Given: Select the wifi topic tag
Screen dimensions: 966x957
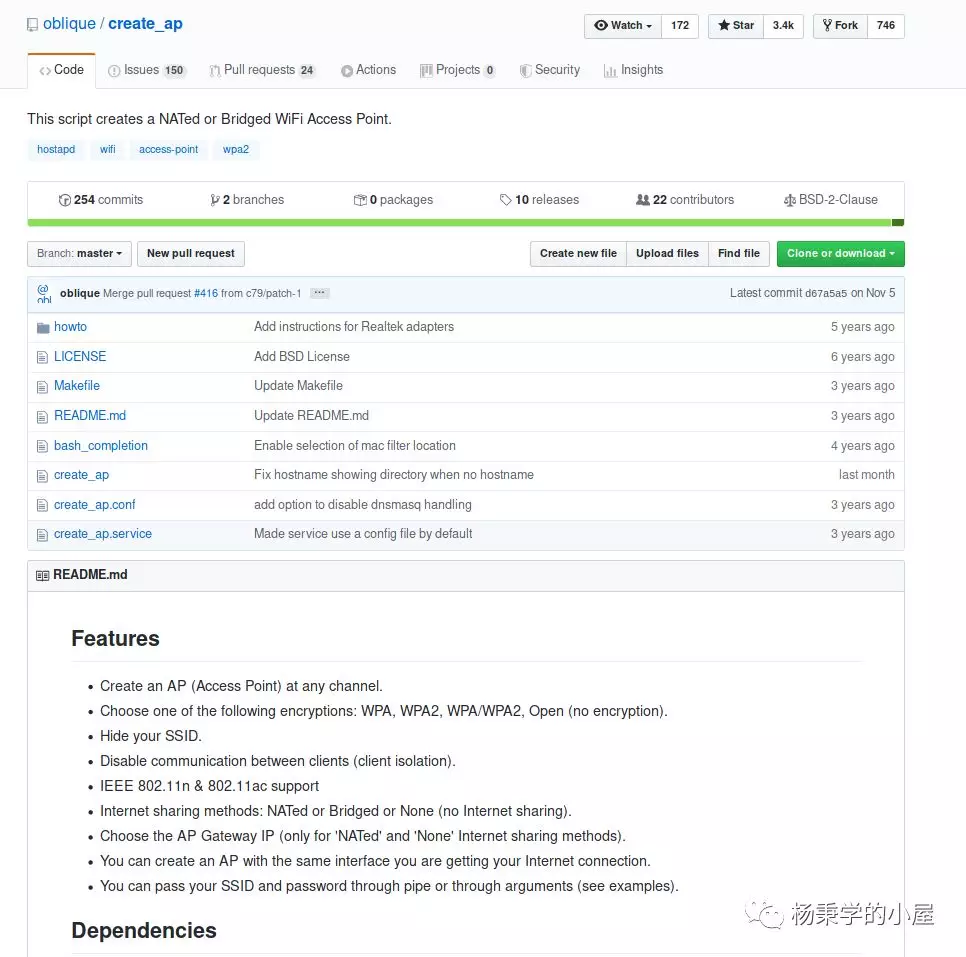Looking at the screenshot, I should coord(108,150).
